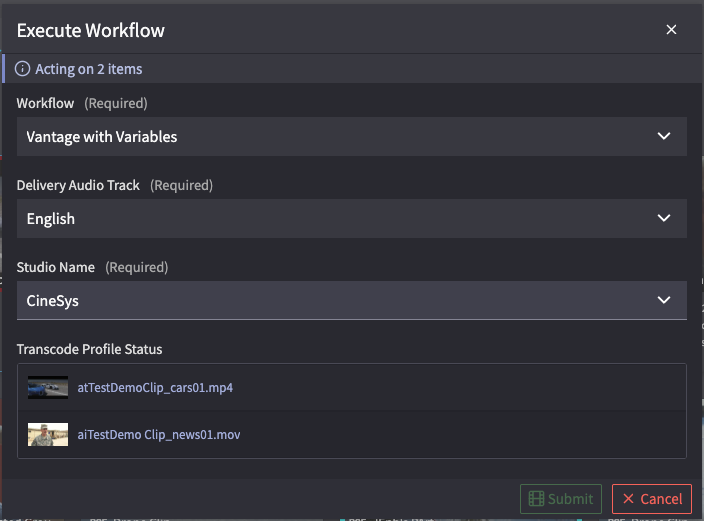Open the Studio Name dropdown showing CineSys
The image size is (704, 521).
pyautogui.click(x=352, y=300)
